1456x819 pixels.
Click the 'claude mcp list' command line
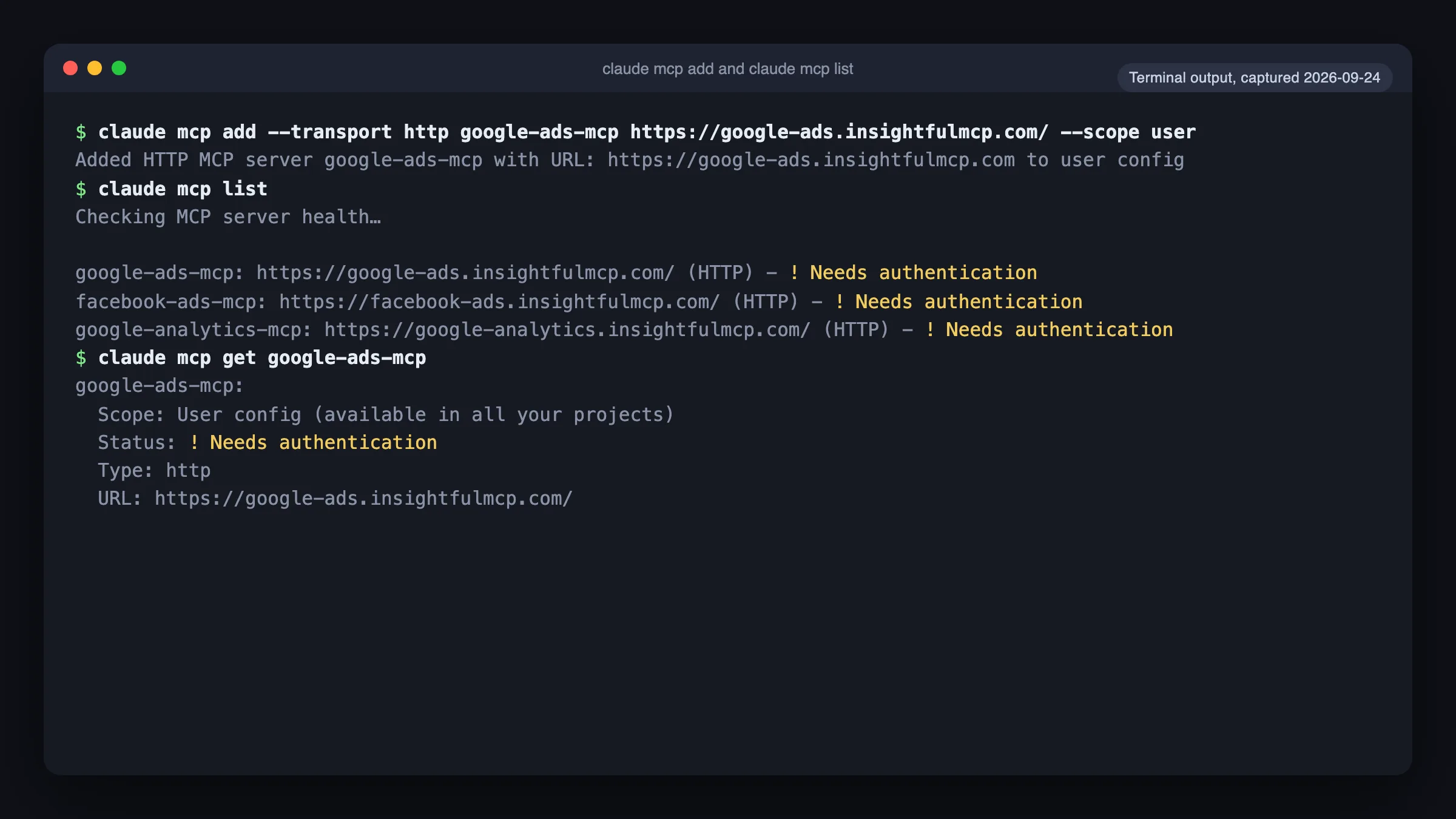point(171,189)
